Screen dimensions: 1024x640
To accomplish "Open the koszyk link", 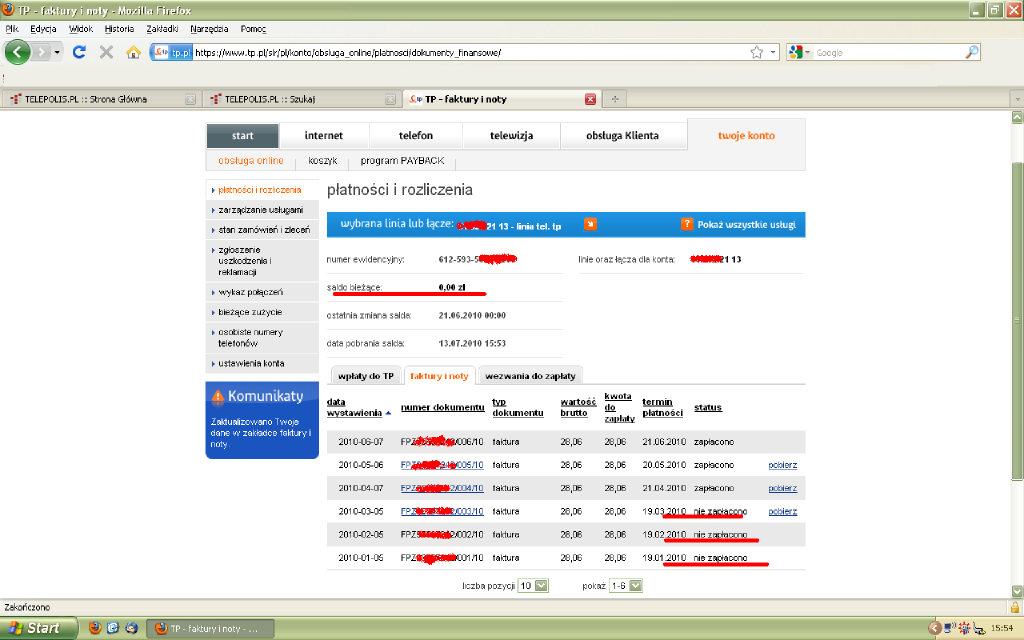I will tap(323, 161).
